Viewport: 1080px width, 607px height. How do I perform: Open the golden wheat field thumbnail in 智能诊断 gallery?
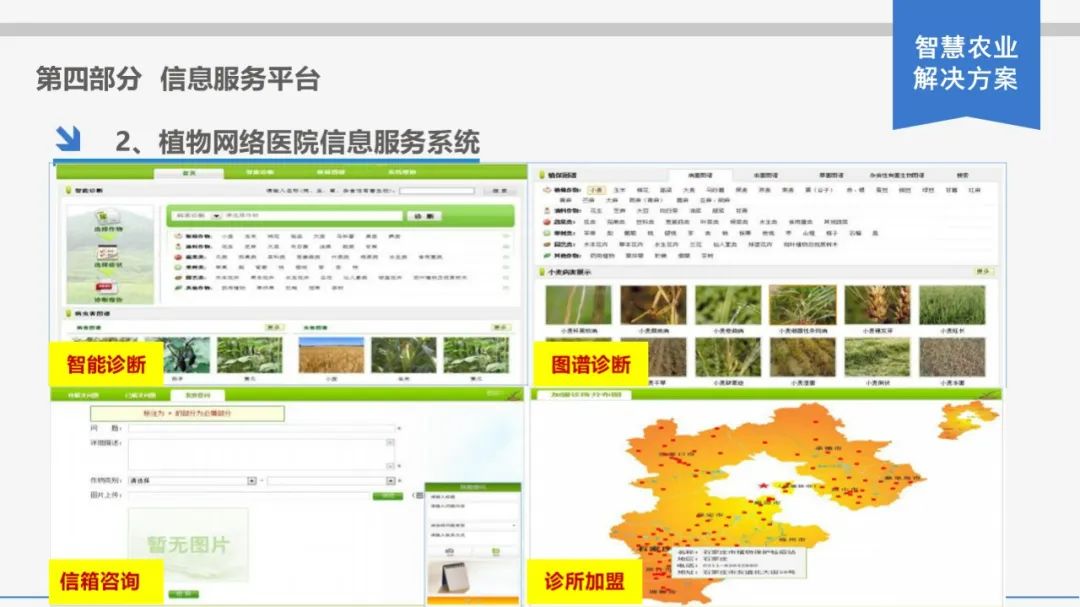coord(331,355)
